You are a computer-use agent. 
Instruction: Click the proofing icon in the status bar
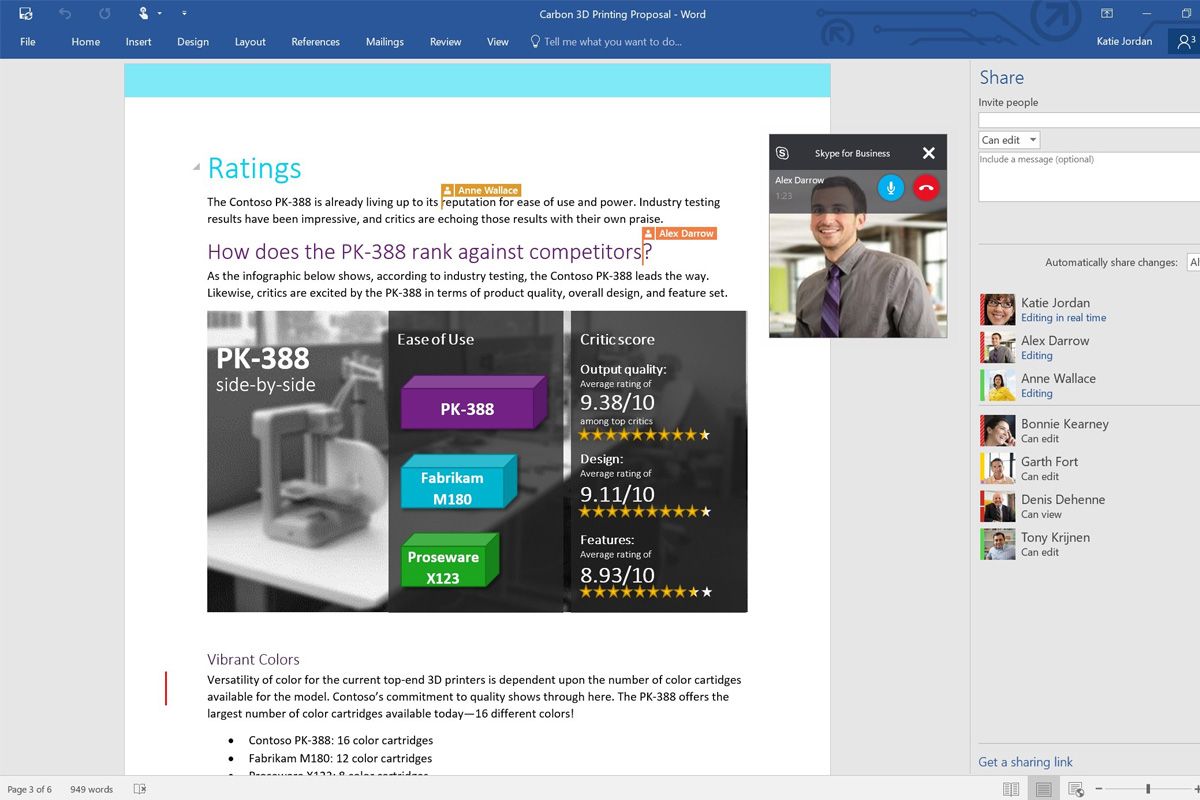tap(140, 789)
